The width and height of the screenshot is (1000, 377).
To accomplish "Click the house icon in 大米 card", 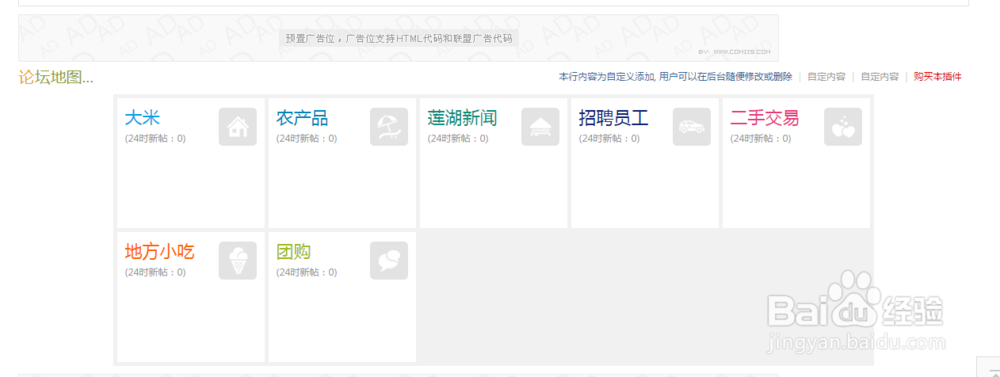I will click(238, 126).
